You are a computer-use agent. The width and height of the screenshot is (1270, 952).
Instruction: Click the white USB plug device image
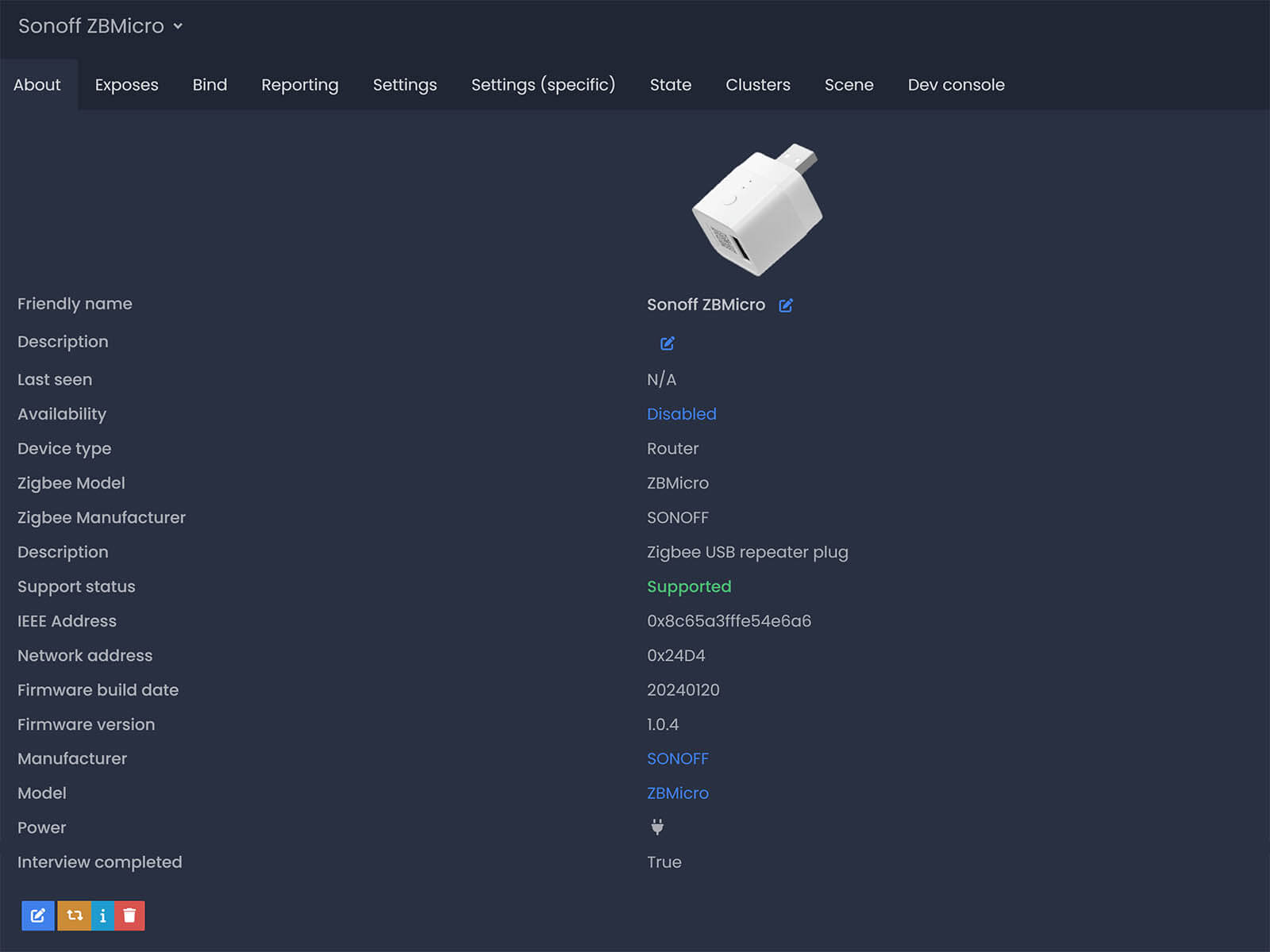[757, 210]
